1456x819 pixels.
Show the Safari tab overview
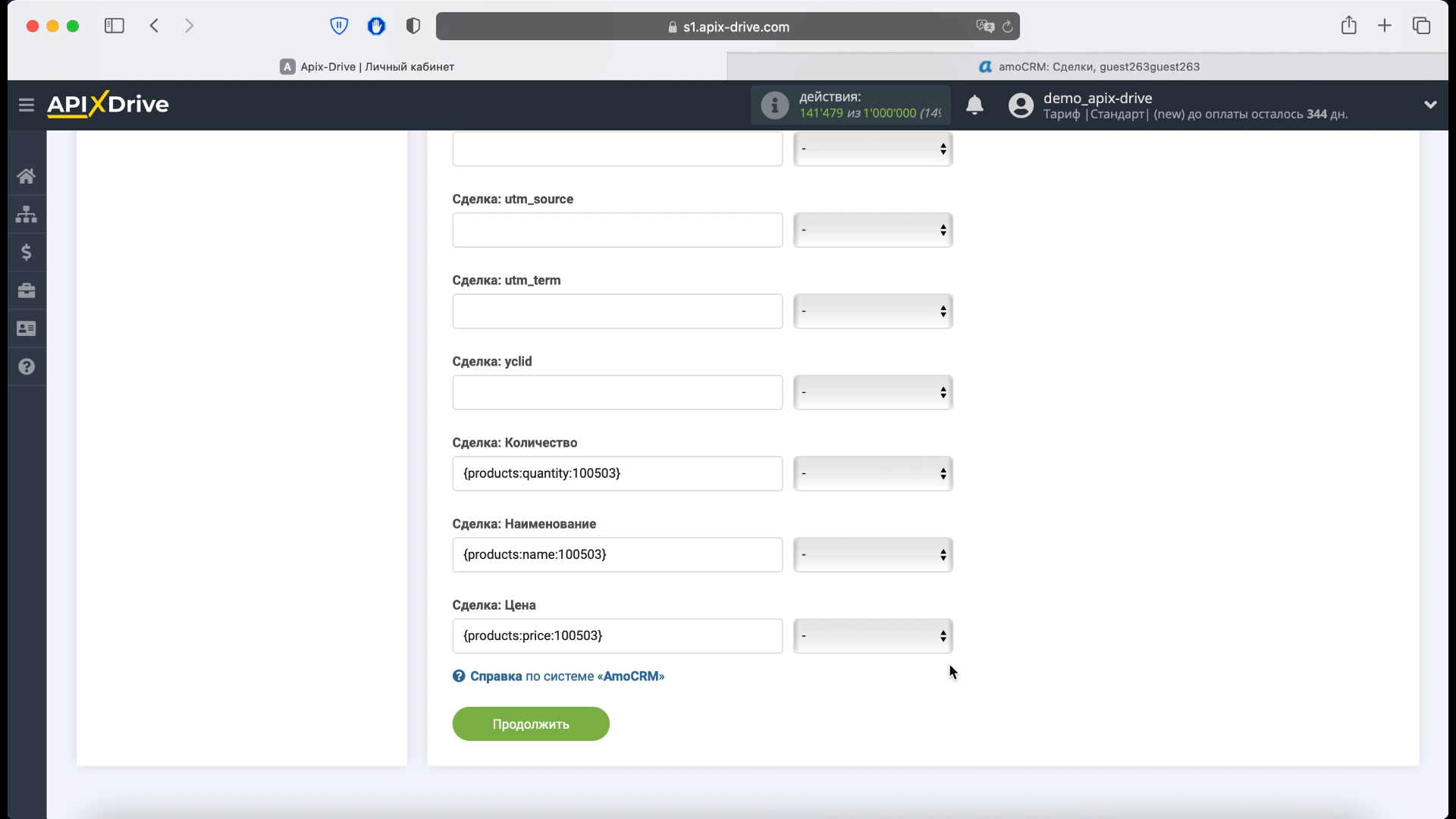[1421, 26]
